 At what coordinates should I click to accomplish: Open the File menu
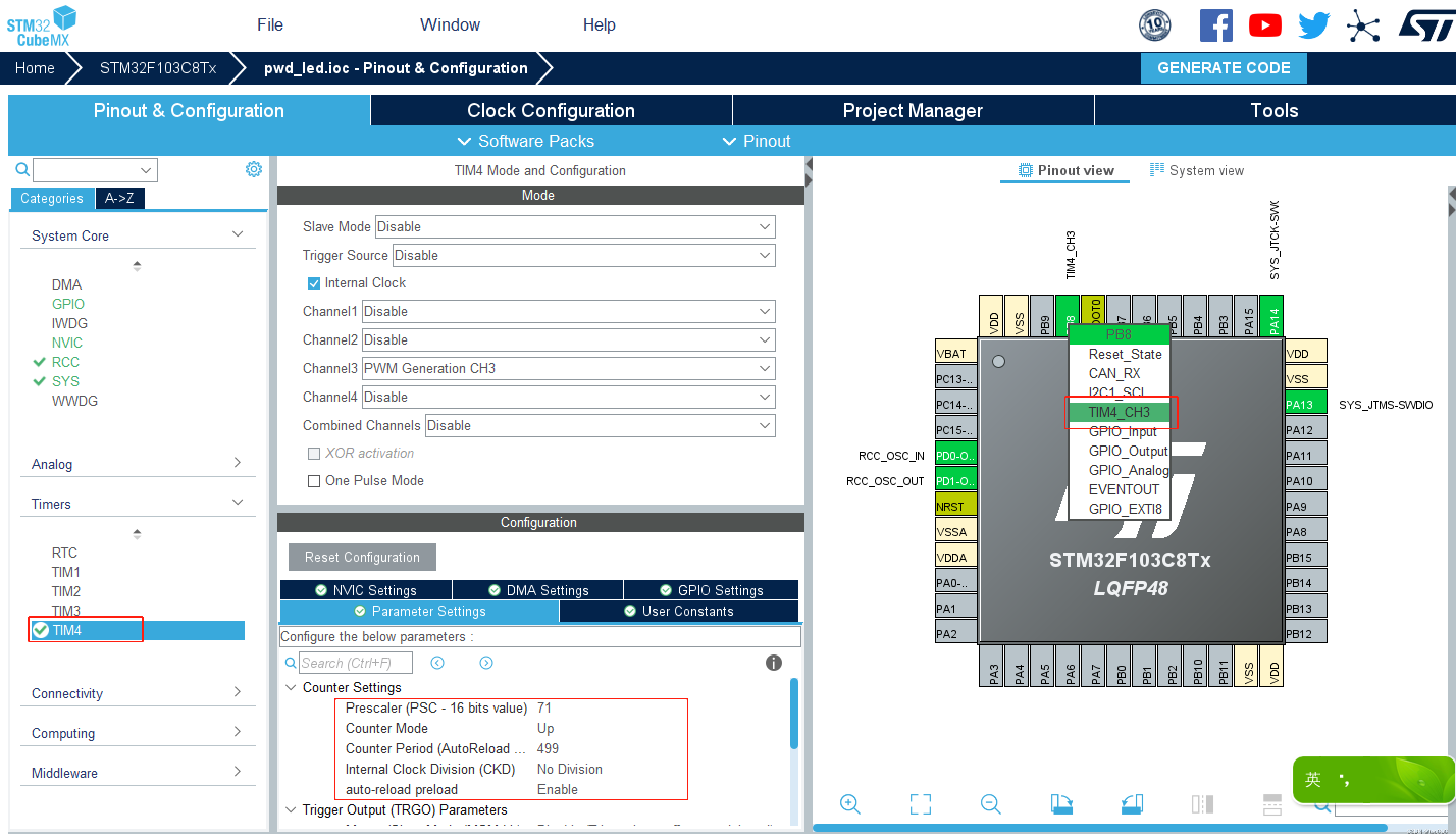[270, 25]
